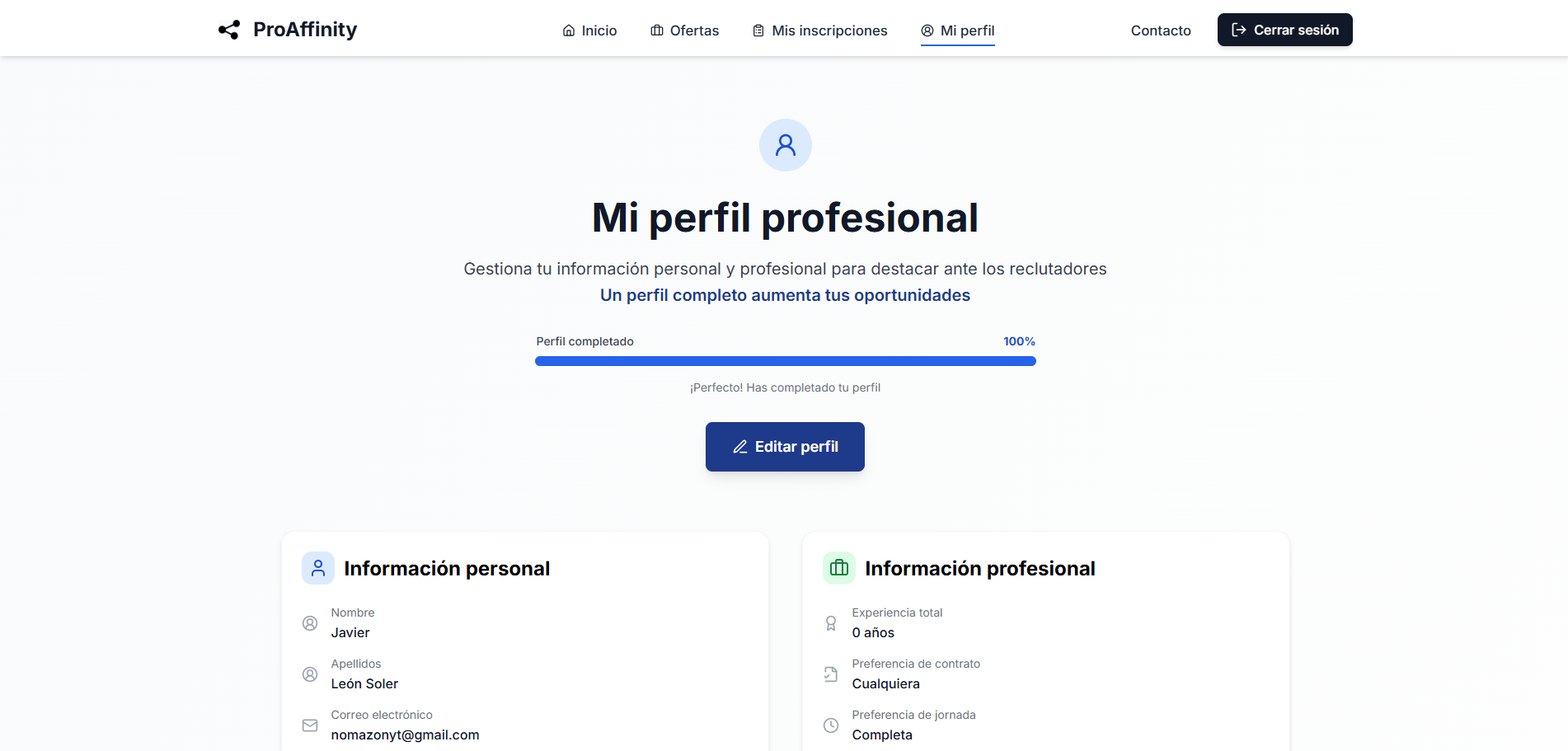Go to the Inicio page
This screenshot has height=751, width=1568.
click(589, 31)
